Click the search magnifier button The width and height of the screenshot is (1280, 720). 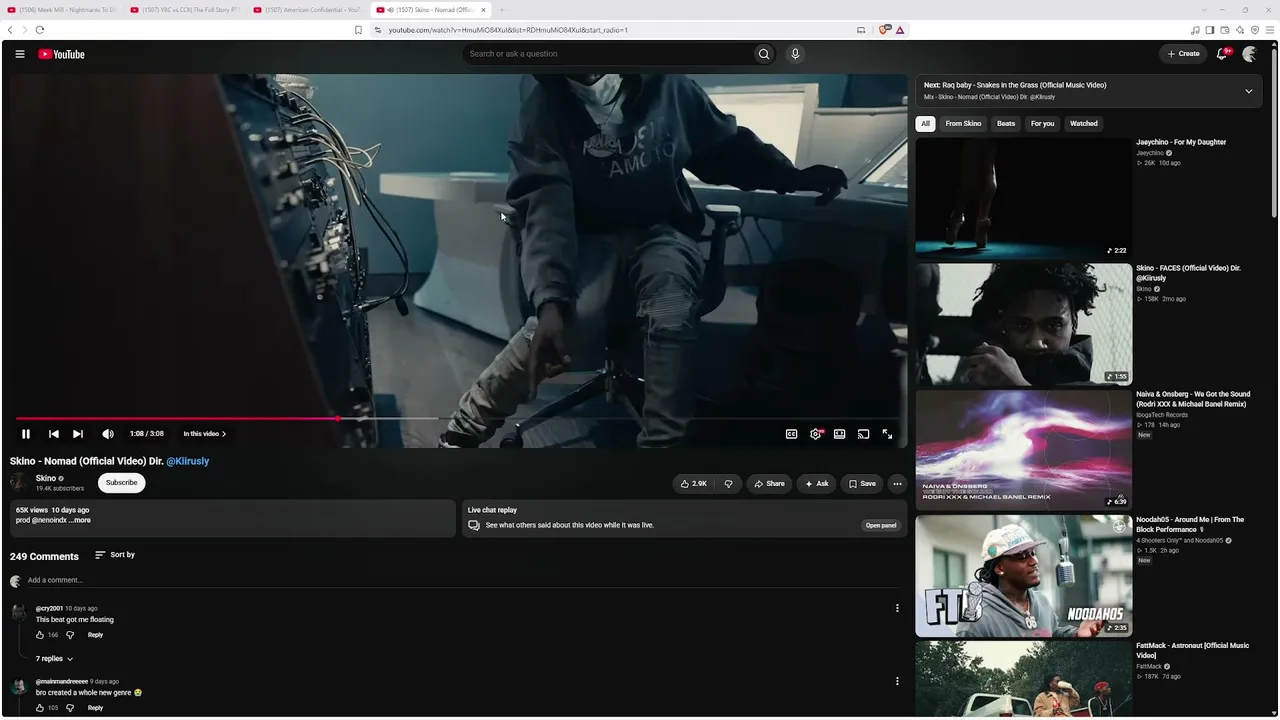764,54
